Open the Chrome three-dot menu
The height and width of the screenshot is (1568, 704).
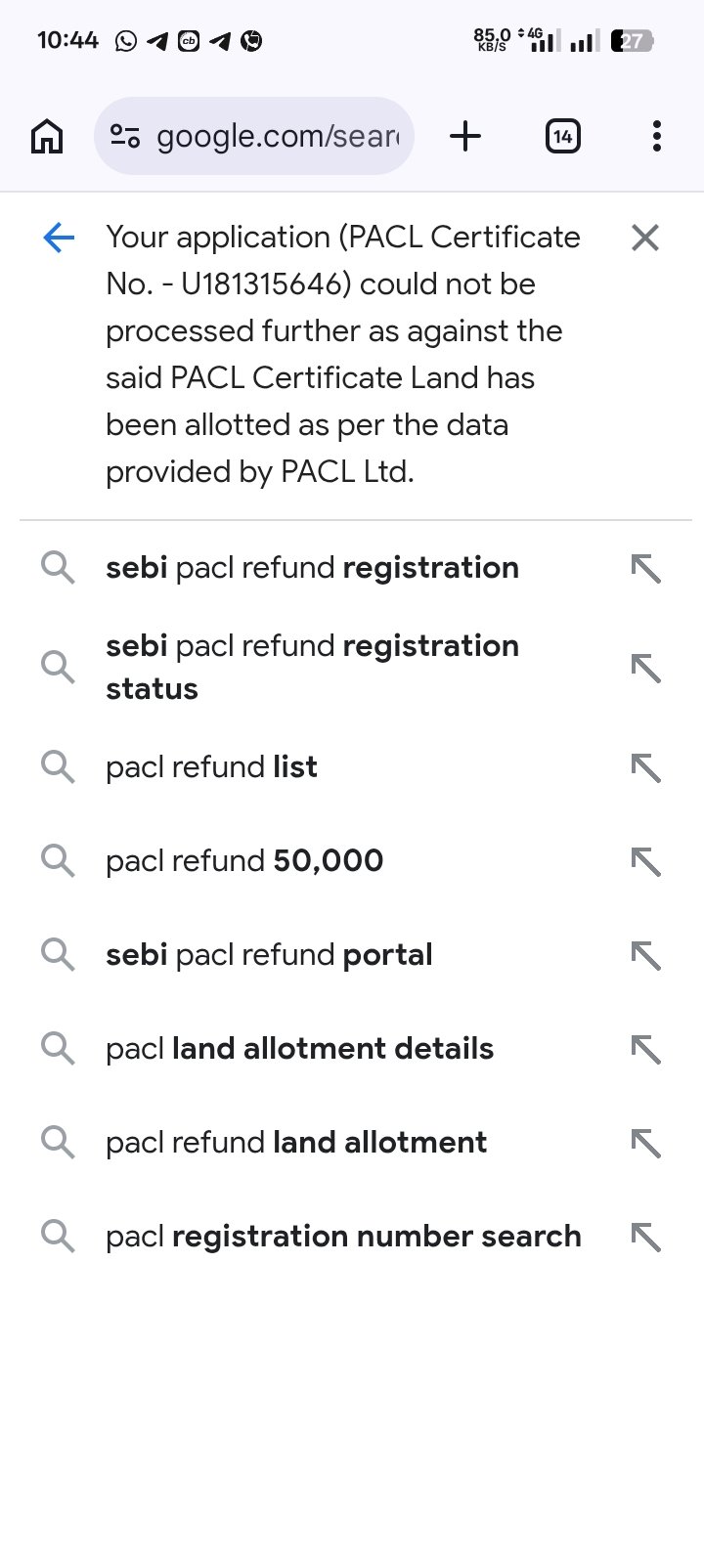click(x=656, y=136)
